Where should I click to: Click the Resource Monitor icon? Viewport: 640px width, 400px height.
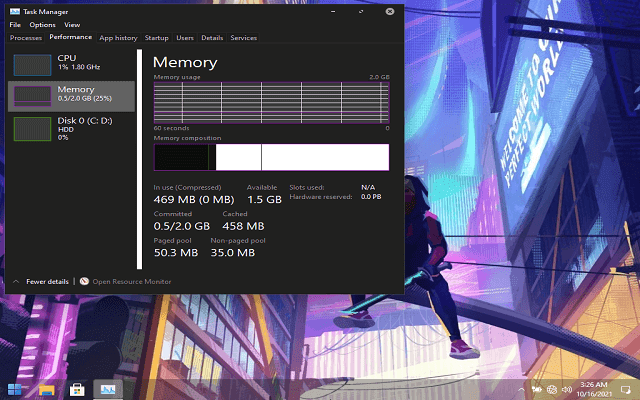pos(84,281)
